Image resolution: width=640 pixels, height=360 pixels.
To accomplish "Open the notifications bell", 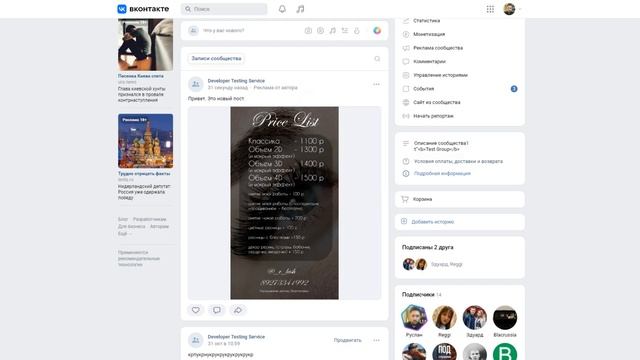I will (x=282, y=9).
